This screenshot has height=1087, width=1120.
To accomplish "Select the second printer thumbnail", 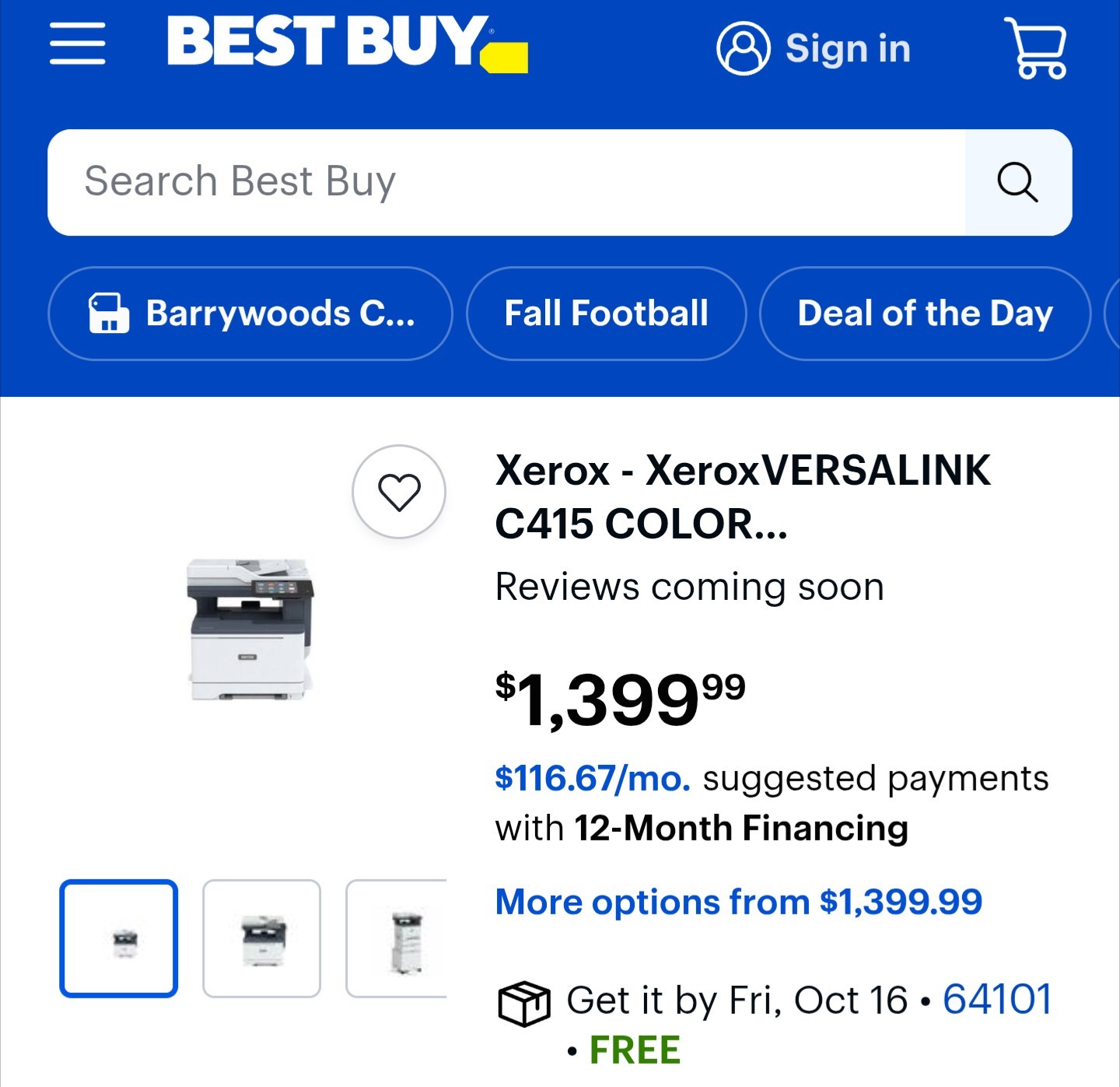I will (x=262, y=938).
